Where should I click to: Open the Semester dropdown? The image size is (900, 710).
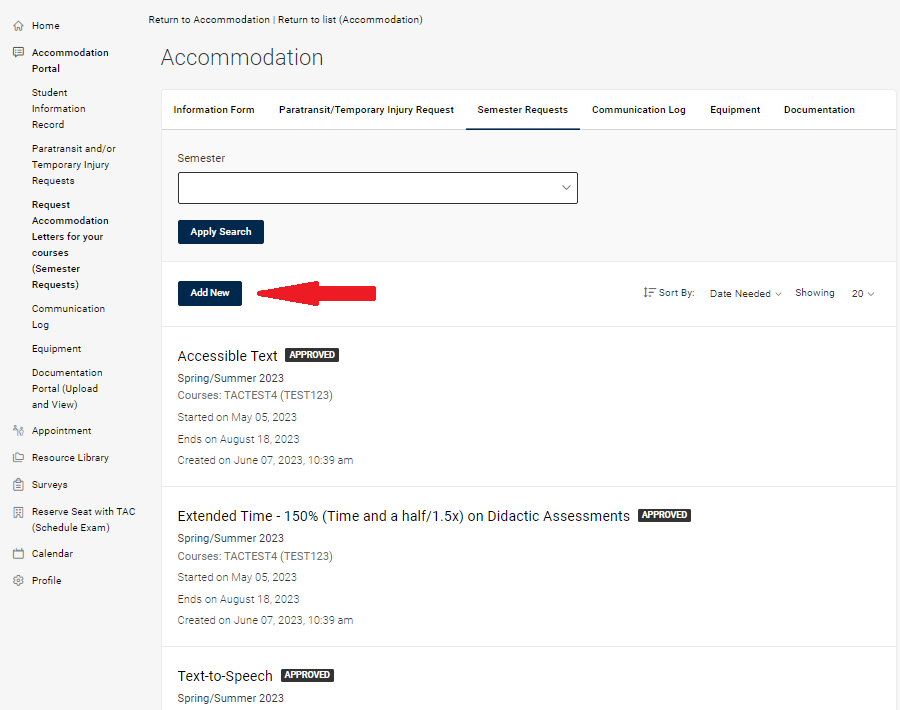pos(377,187)
